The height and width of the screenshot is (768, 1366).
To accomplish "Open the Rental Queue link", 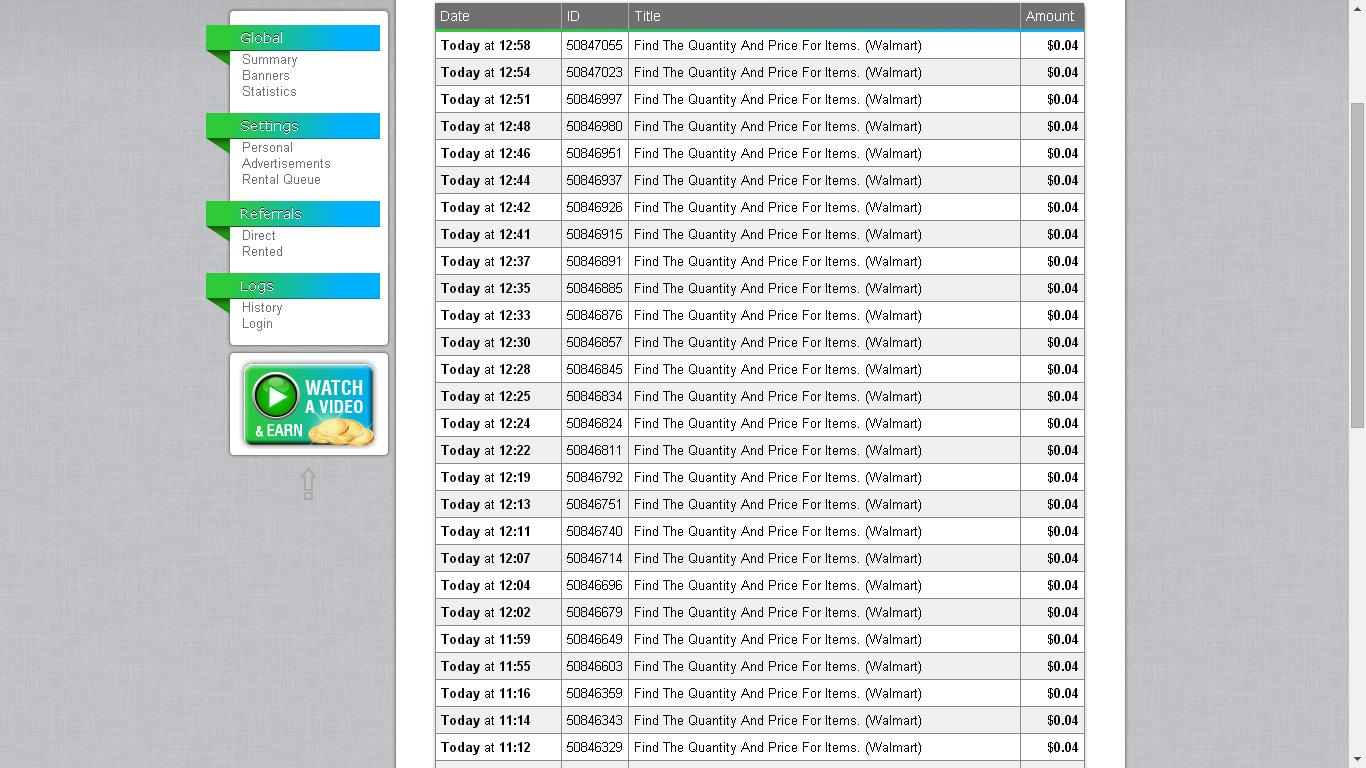I will coord(281,180).
